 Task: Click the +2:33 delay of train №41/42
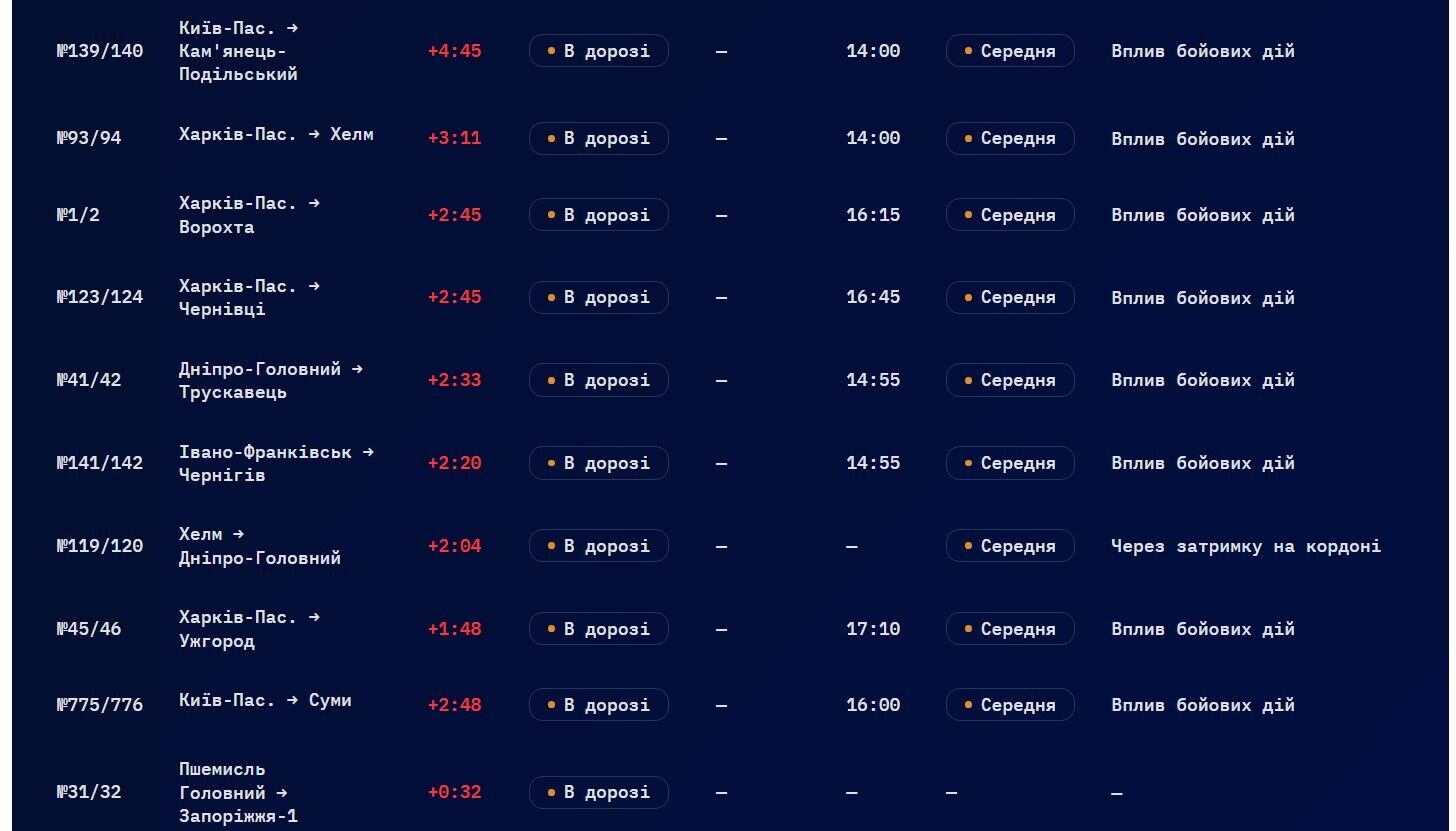pyautogui.click(x=454, y=380)
